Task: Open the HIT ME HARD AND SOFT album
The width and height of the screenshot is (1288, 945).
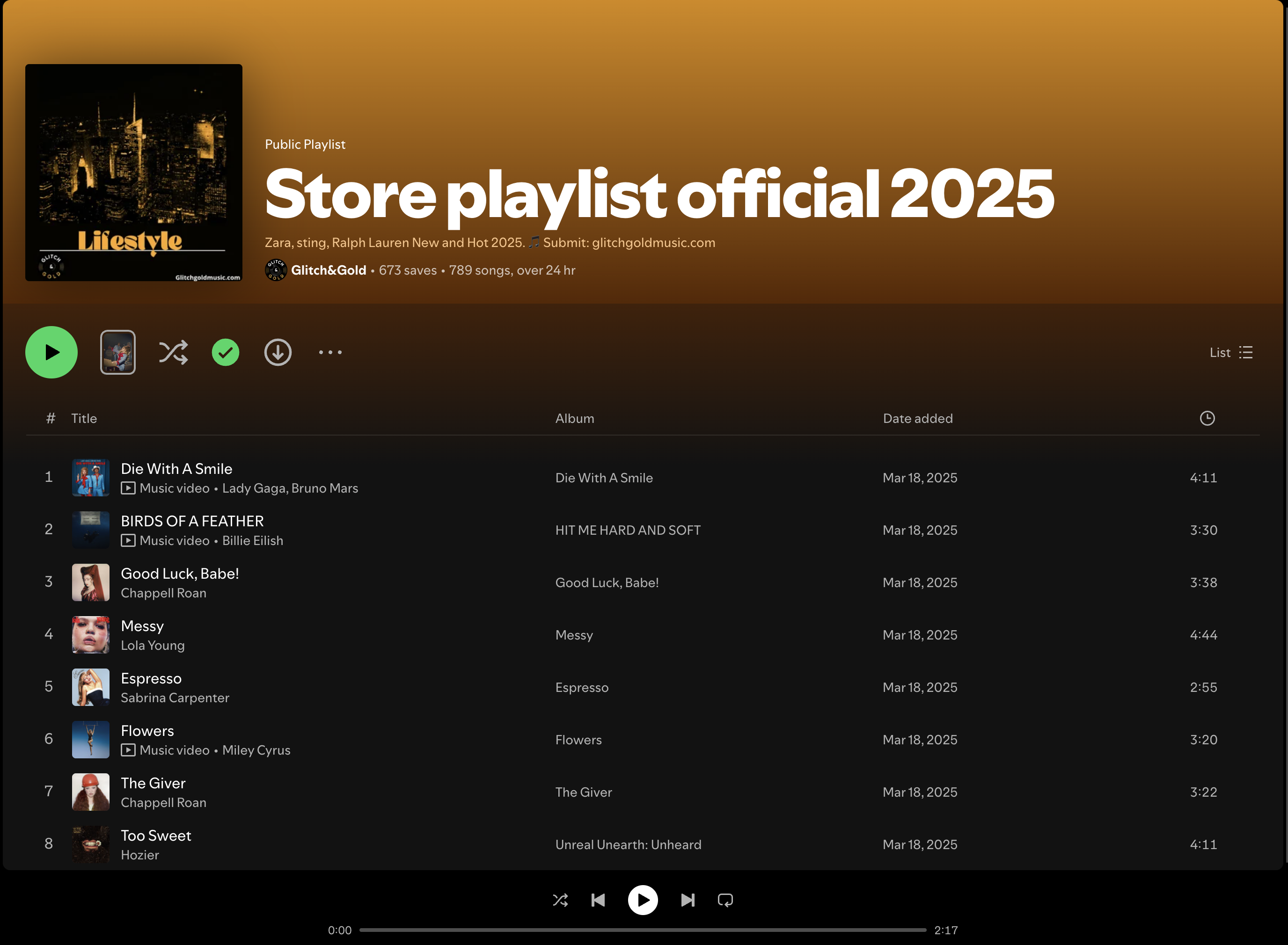Action: click(x=628, y=530)
